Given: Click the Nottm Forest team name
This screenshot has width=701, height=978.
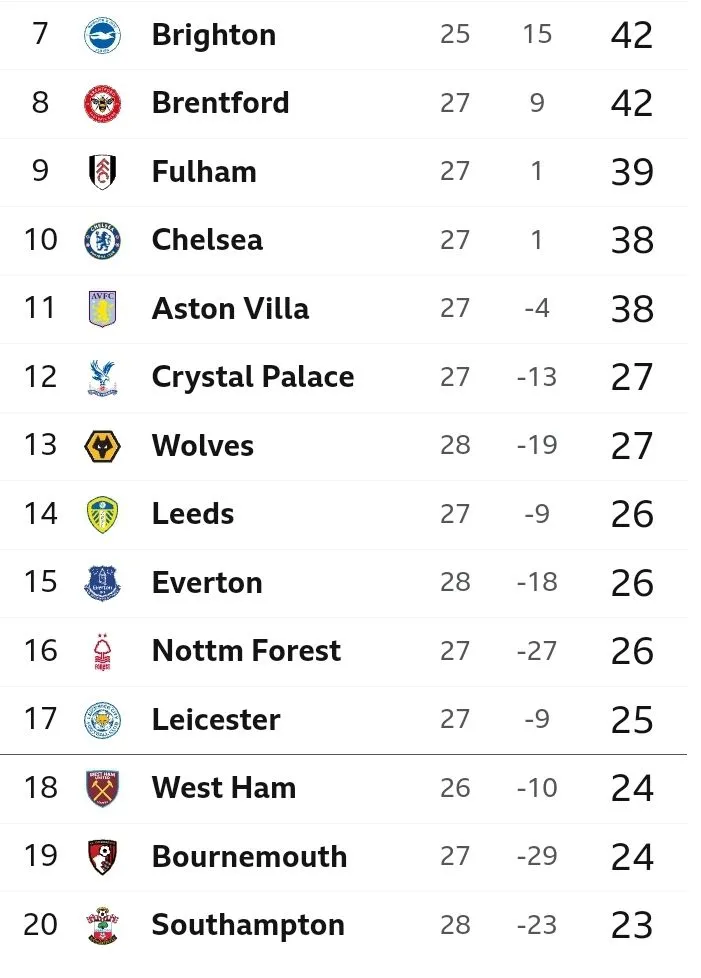Looking at the screenshot, I should click(246, 651).
